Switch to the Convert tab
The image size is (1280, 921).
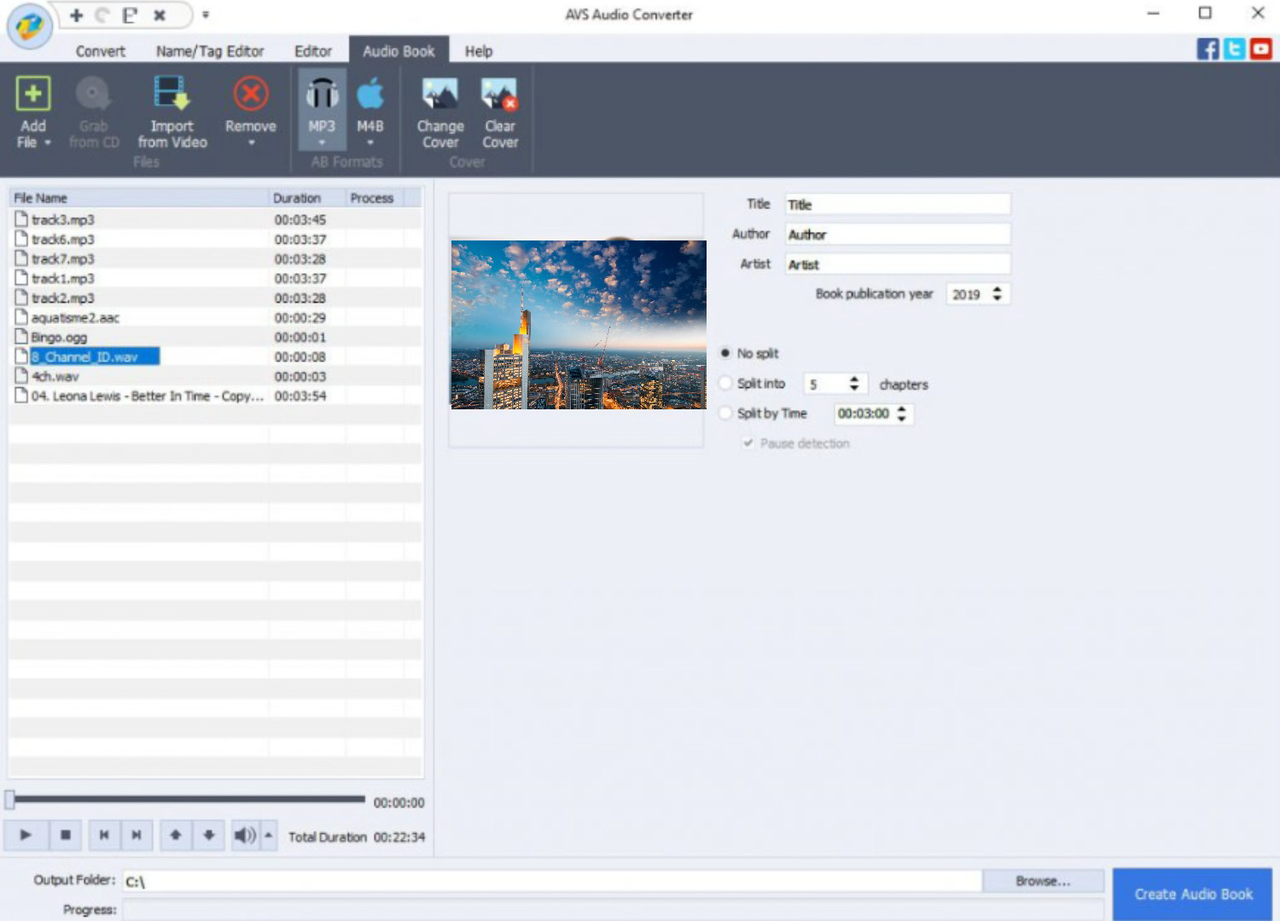99,50
